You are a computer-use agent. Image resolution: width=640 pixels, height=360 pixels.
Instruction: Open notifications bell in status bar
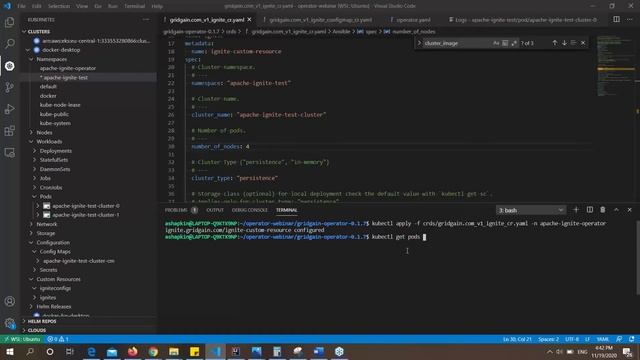(631, 339)
